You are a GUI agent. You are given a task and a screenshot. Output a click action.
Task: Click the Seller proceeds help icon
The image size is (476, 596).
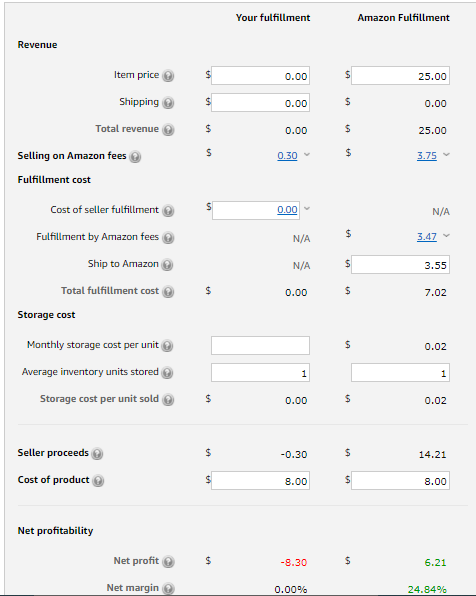pos(97,453)
